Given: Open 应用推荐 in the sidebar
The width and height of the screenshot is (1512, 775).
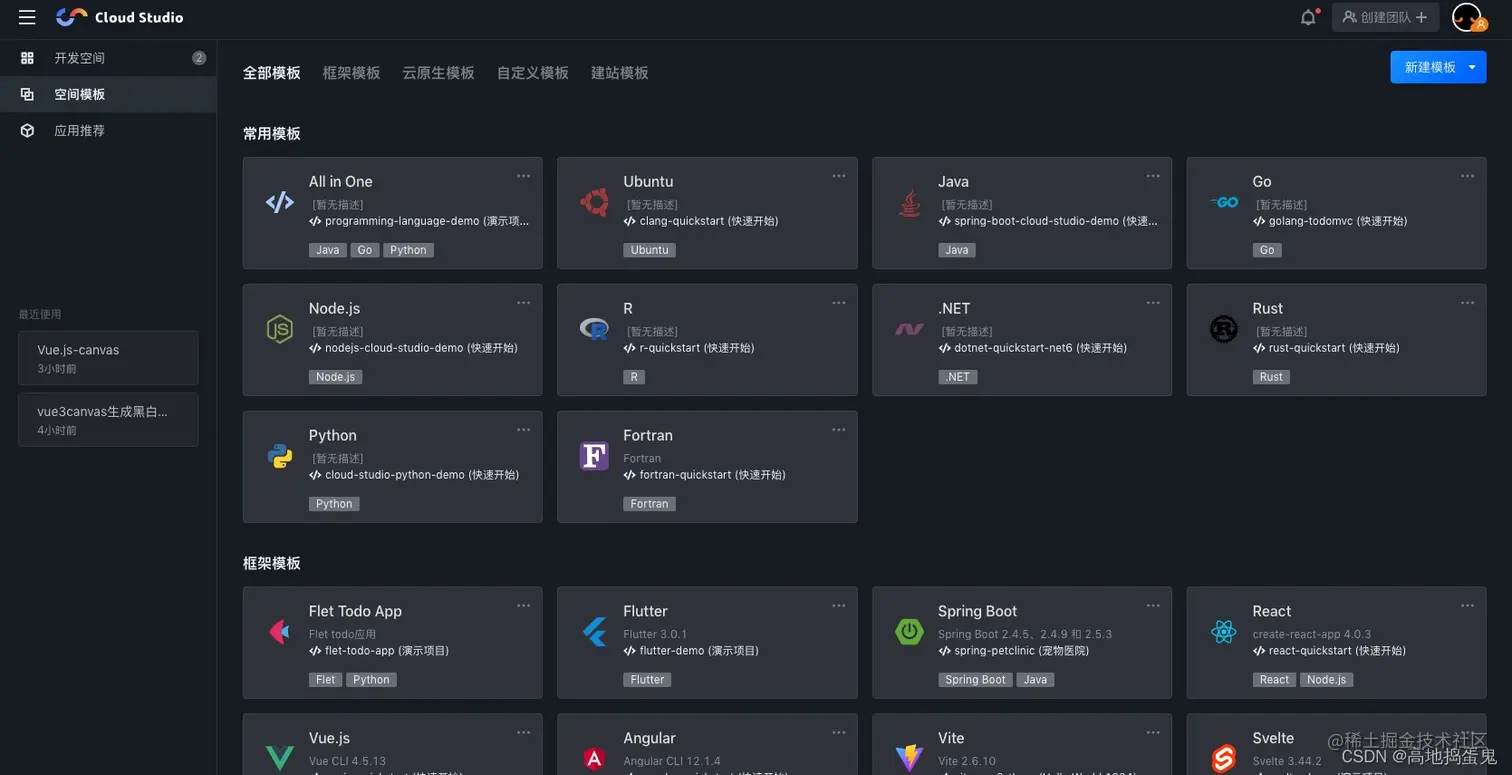Looking at the screenshot, I should click(x=108, y=130).
